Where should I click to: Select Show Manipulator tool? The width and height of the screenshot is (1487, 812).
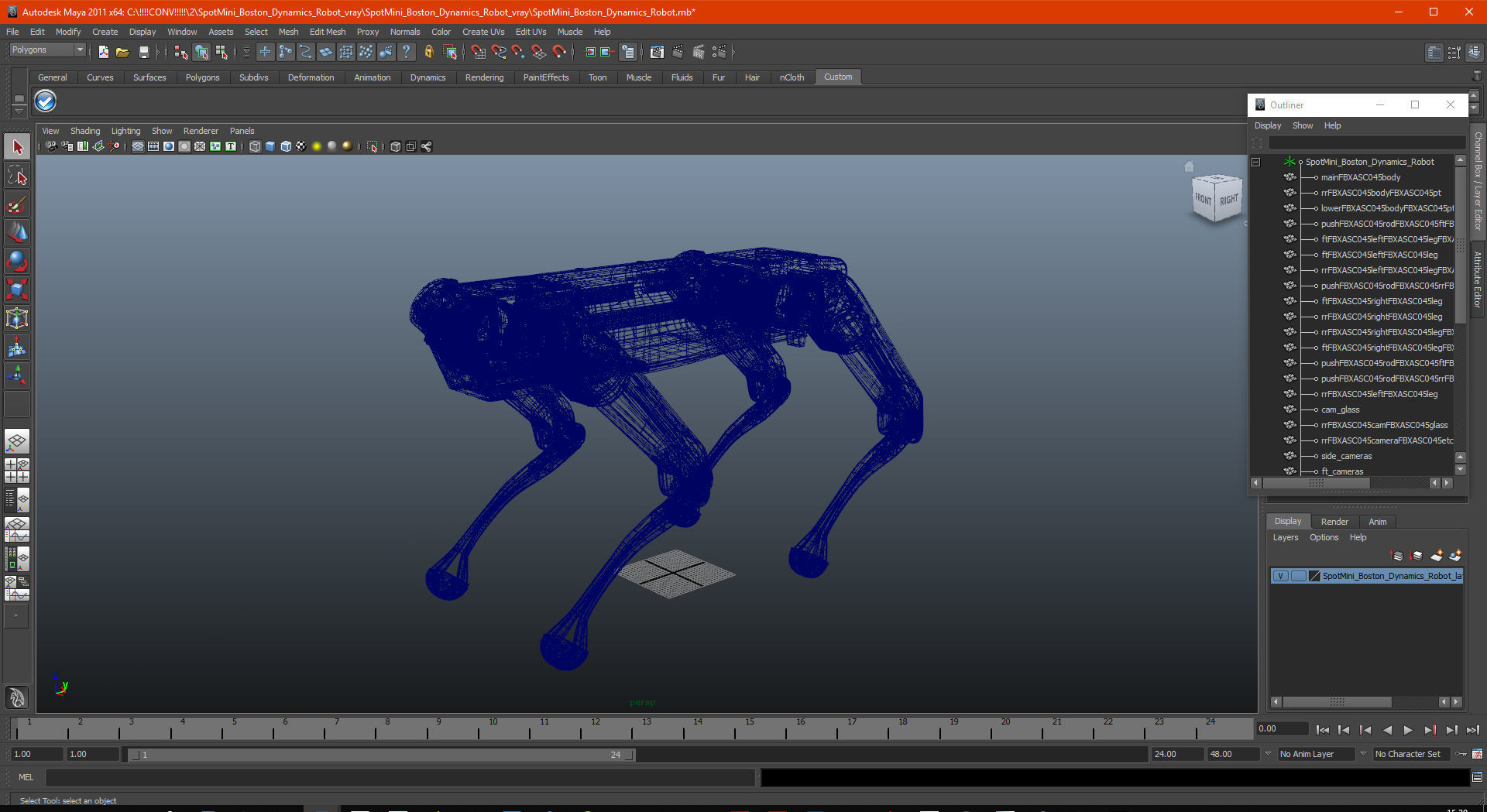pos(17,376)
